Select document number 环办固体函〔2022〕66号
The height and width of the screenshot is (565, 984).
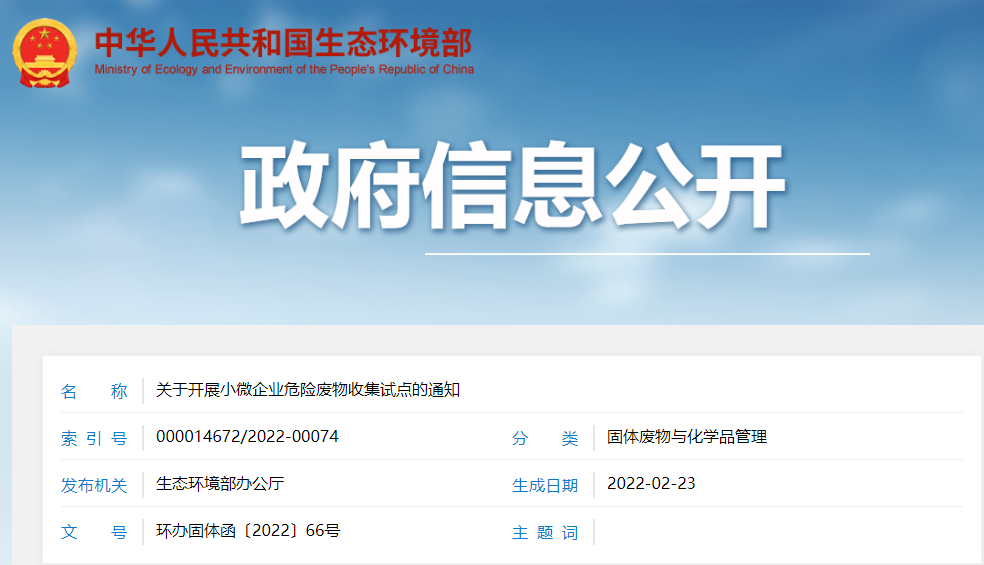[x=248, y=531]
